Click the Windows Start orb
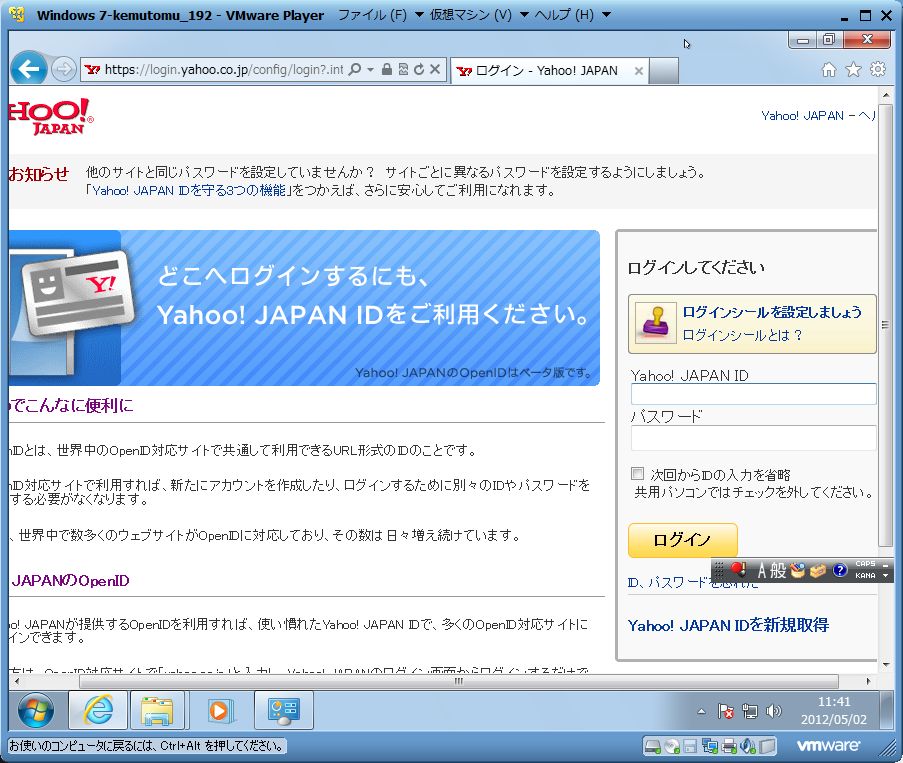The image size is (903, 763). 36,710
